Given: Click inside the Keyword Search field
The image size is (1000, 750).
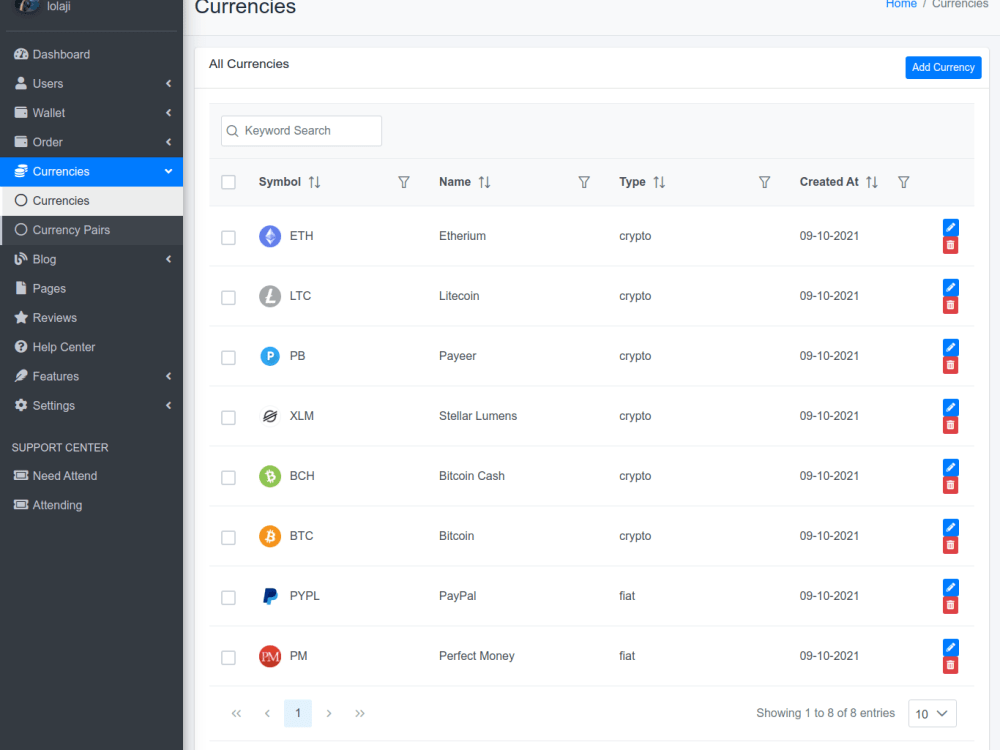Looking at the screenshot, I should pos(300,130).
